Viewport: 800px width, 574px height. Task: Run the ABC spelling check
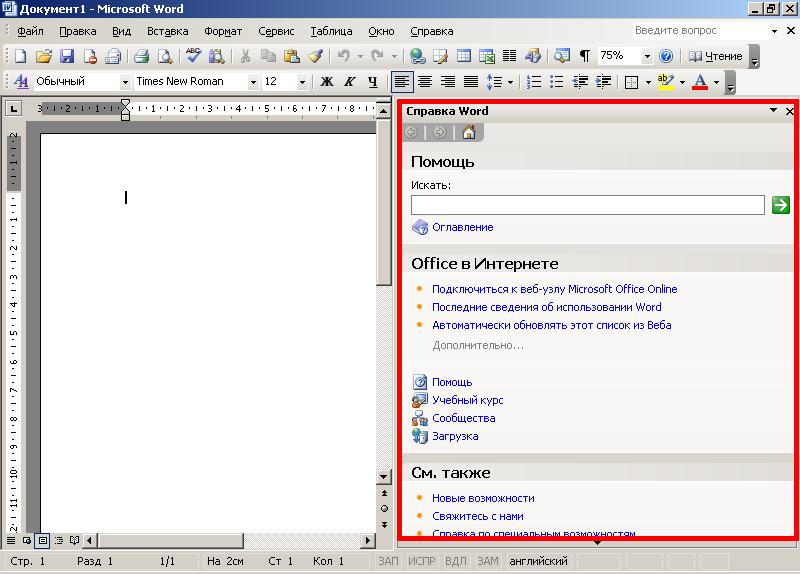(193, 55)
